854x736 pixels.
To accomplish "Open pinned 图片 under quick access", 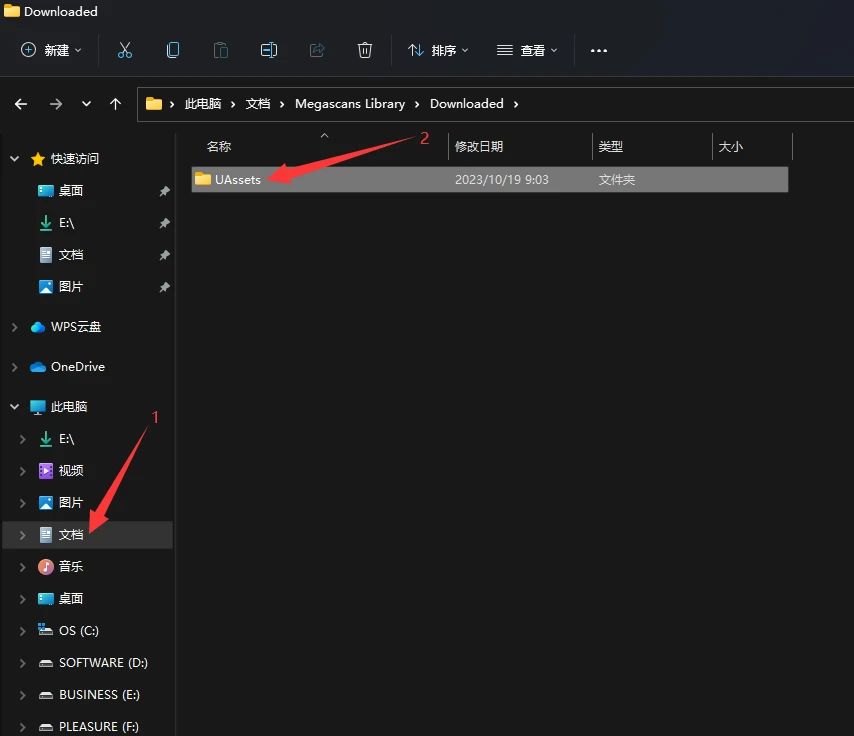I will (71, 287).
